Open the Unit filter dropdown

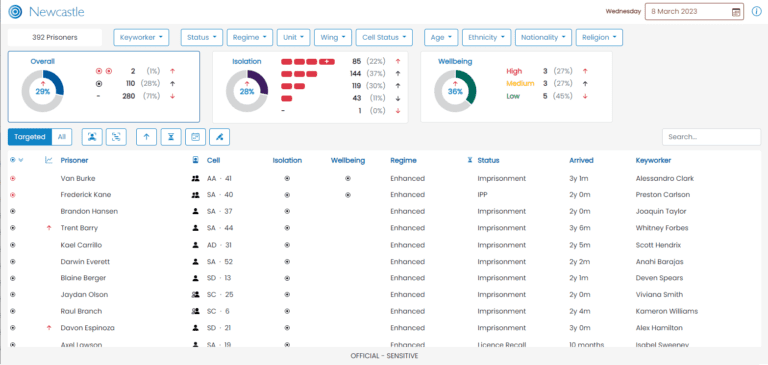click(x=293, y=37)
